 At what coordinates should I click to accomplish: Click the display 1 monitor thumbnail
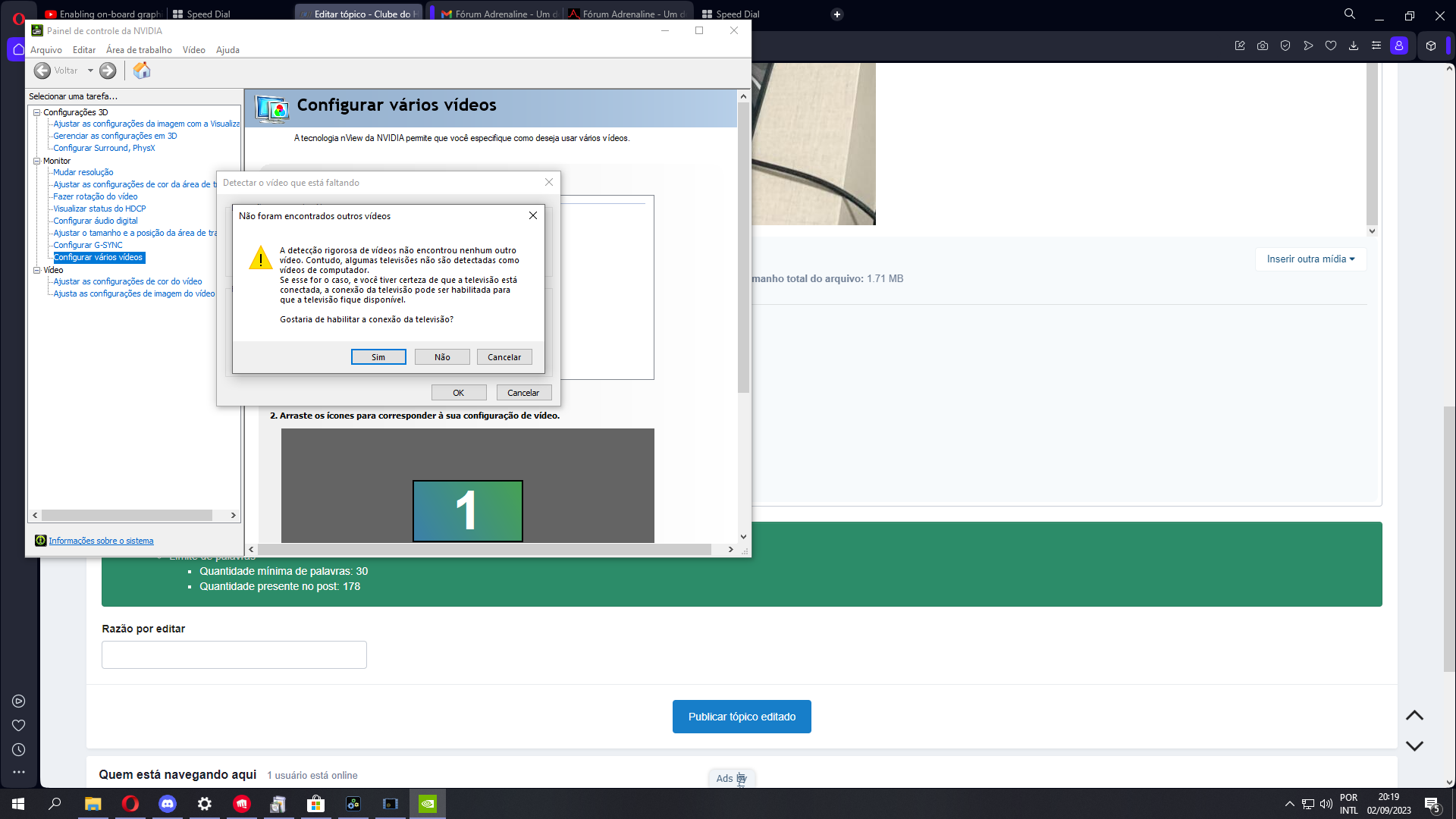[x=468, y=510]
